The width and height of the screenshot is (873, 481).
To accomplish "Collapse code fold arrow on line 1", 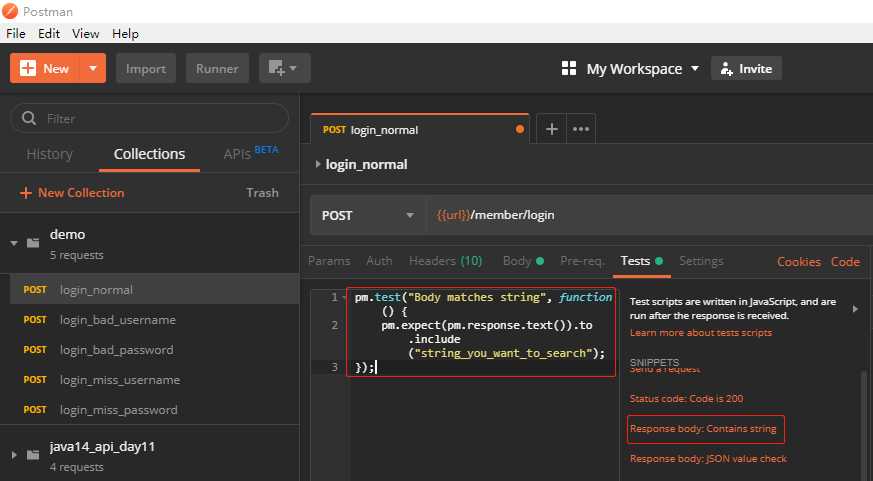I will pos(345,297).
